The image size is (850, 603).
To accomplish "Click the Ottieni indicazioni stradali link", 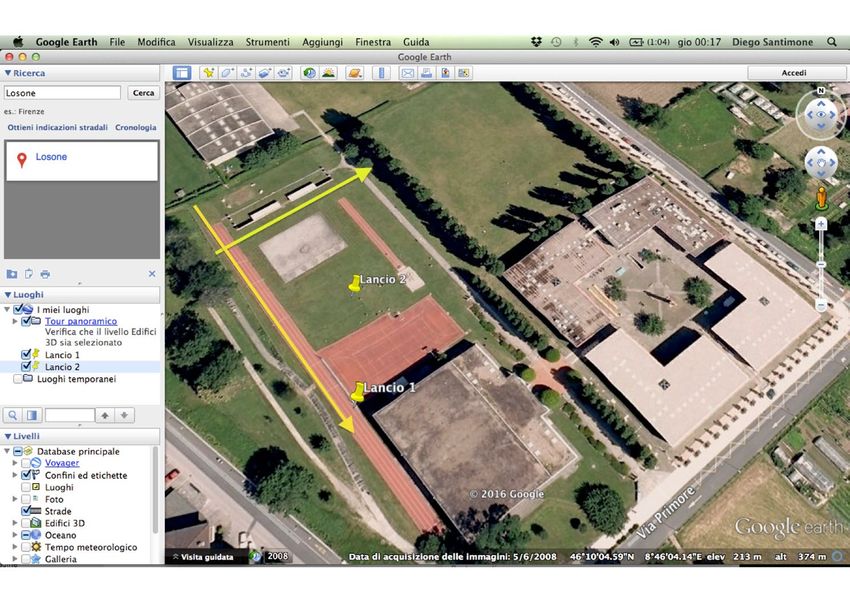I will (x=57, y=128).
